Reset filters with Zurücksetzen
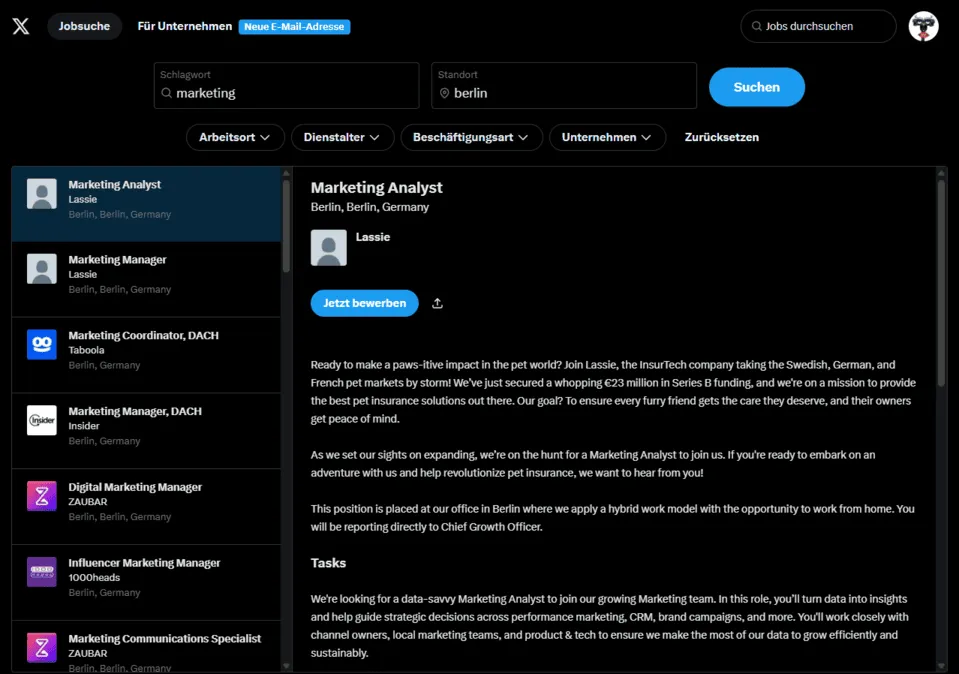This screenshot has height=674, width=959. pyautogui.click(x=721, y=137)
